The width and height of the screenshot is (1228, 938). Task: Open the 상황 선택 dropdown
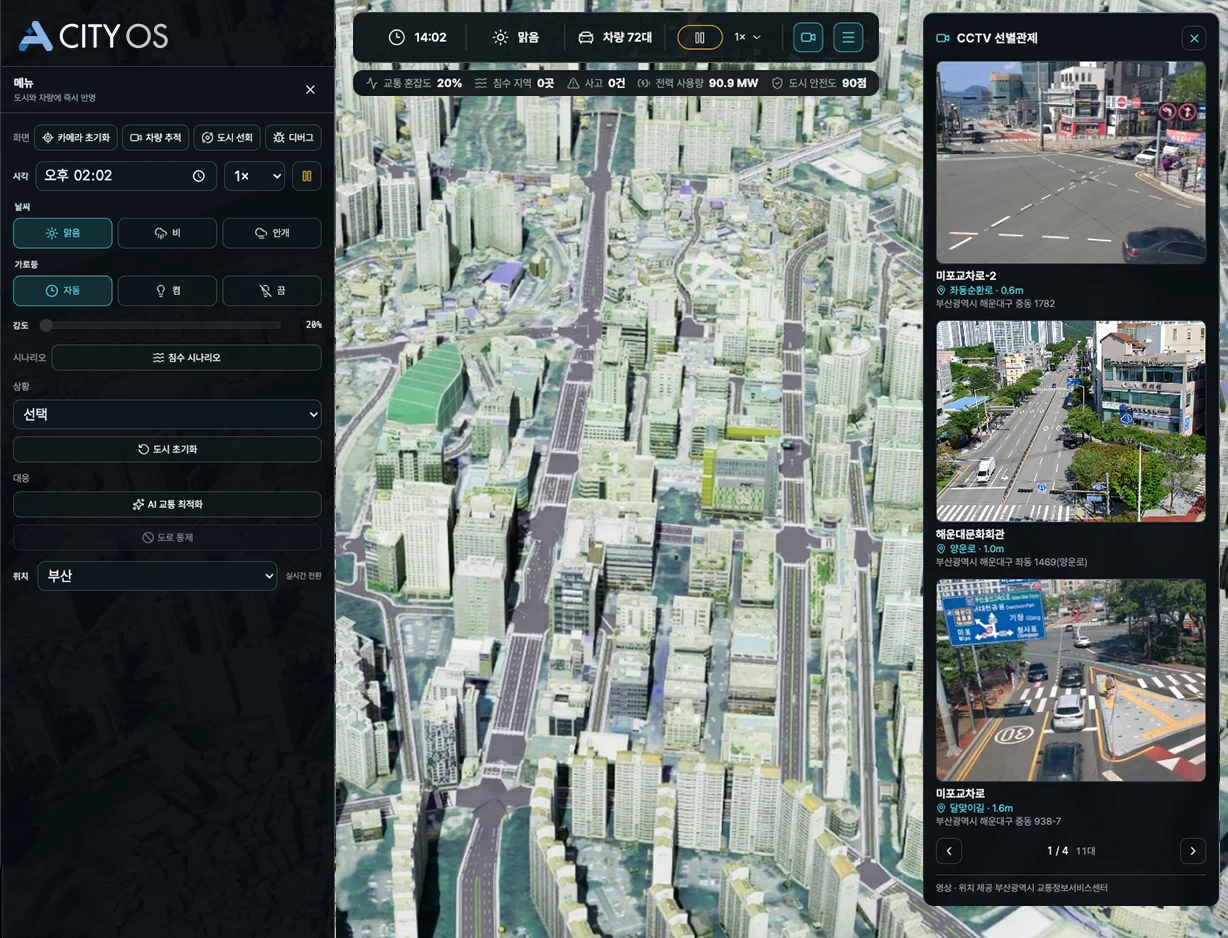(167, 414)
